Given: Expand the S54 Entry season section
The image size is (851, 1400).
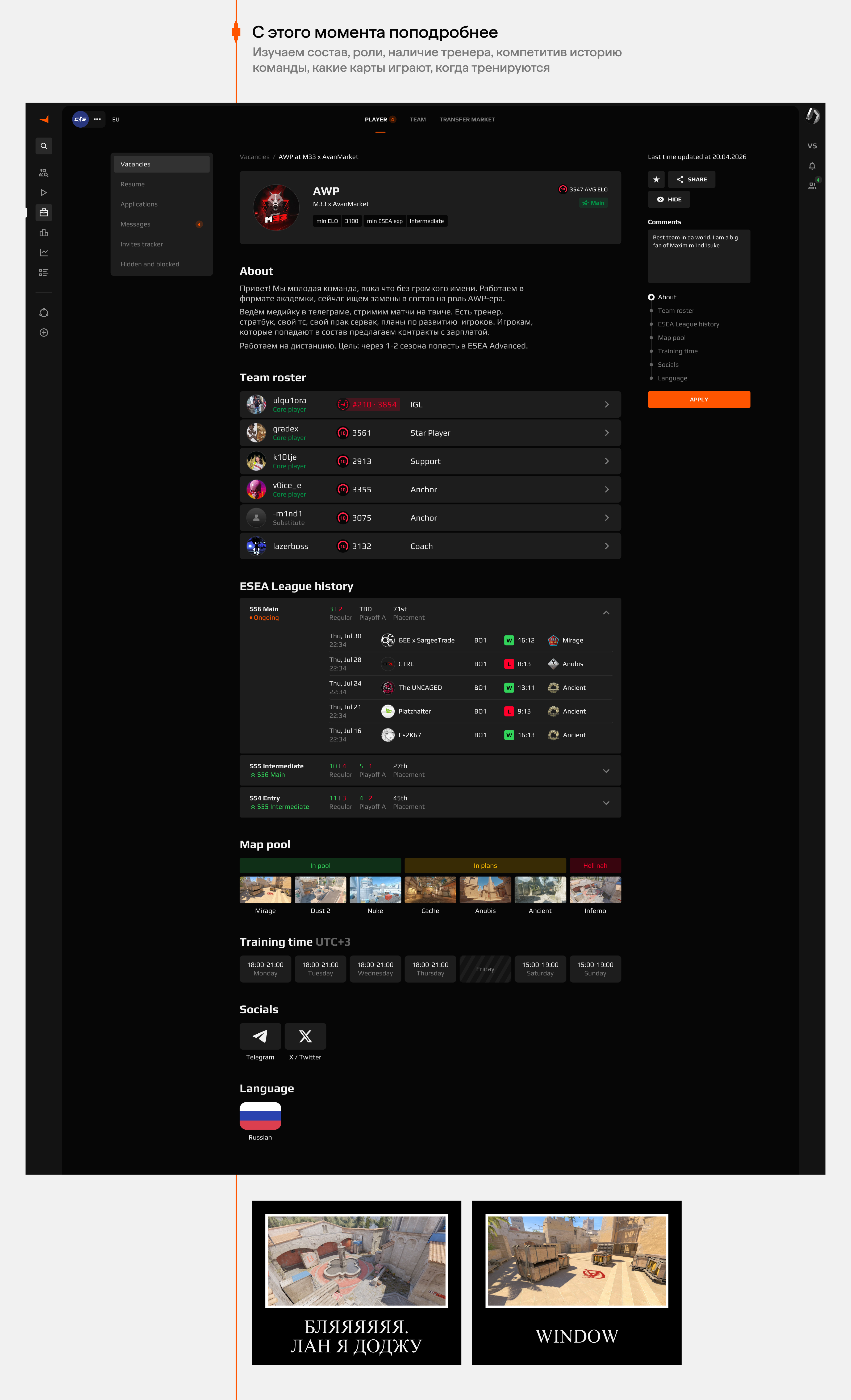Looking at the screenshot, I should point(606,803).
